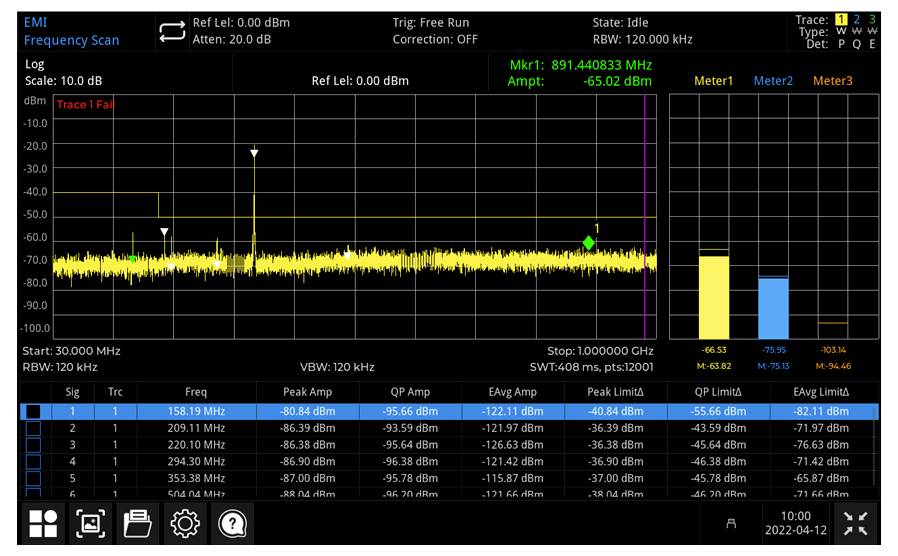
Task: Select trace 2 in the trace indicator
Action: tap(856, 20)
